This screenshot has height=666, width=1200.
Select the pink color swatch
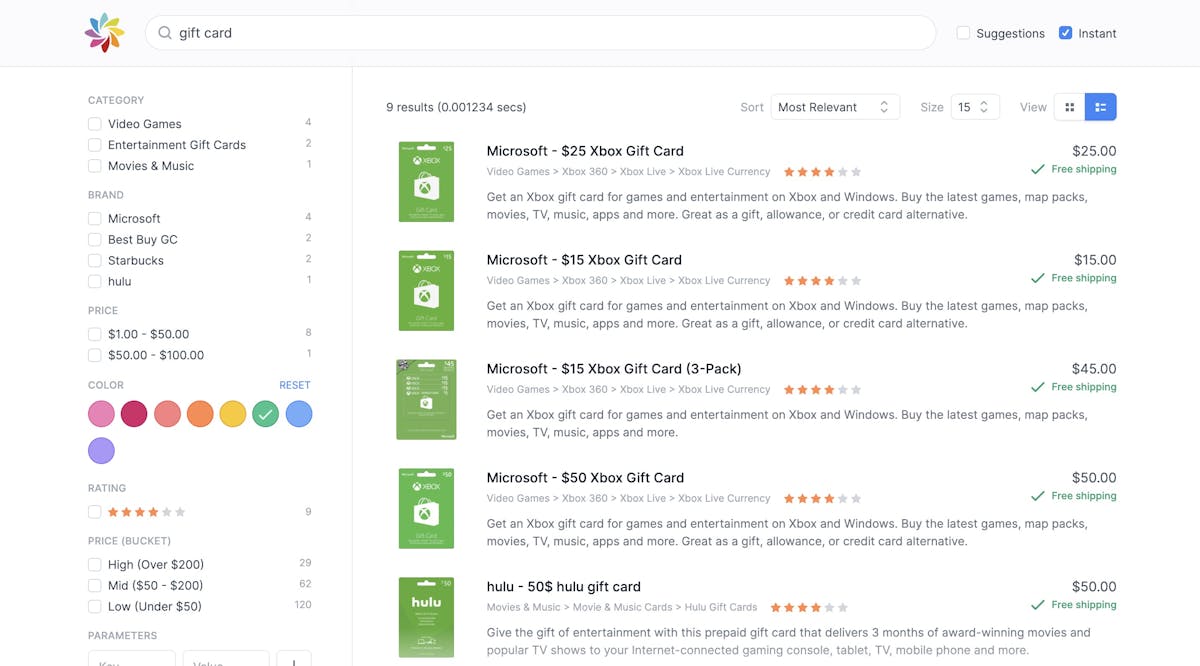pyautogui.click(x=101, y=414)
